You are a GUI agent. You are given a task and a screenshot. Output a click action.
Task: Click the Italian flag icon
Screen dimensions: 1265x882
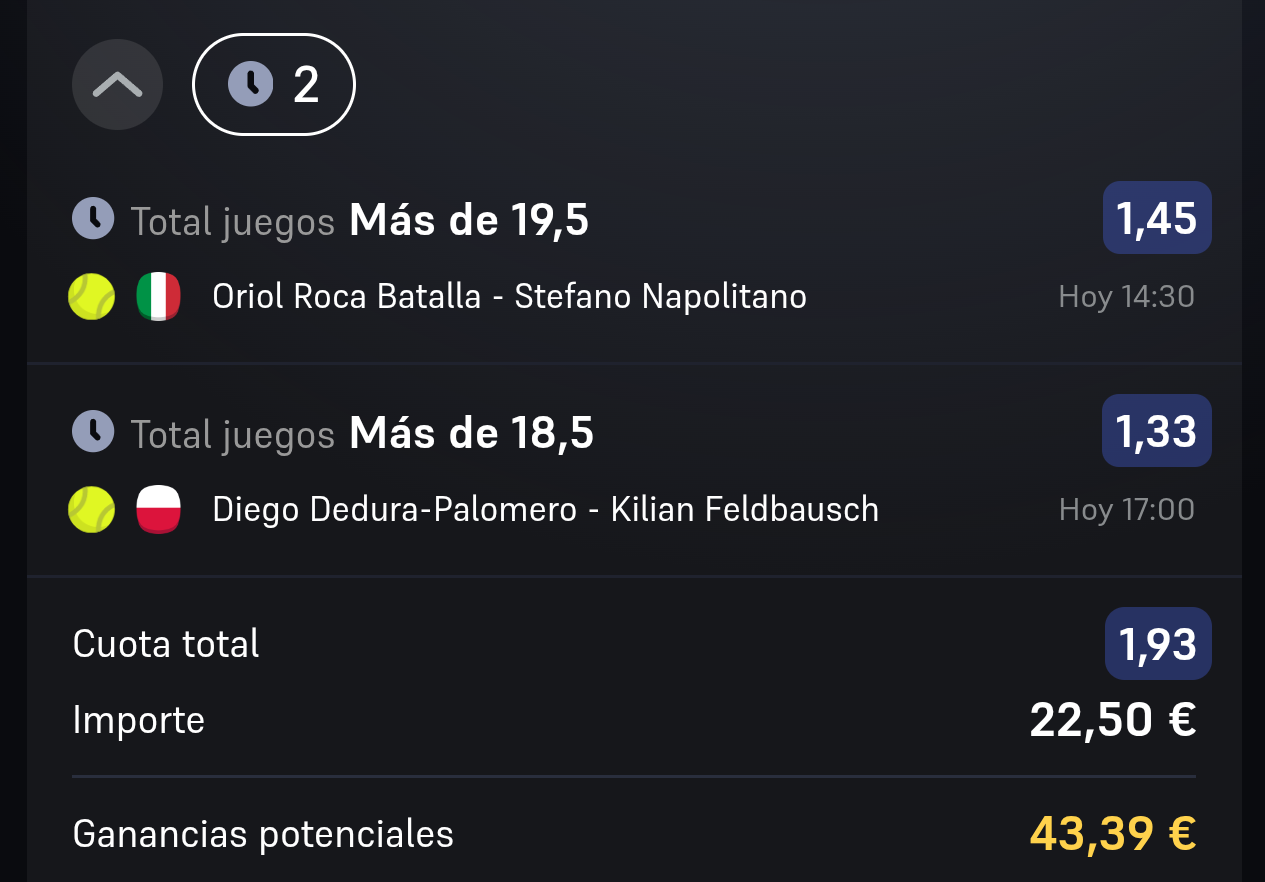158,297
